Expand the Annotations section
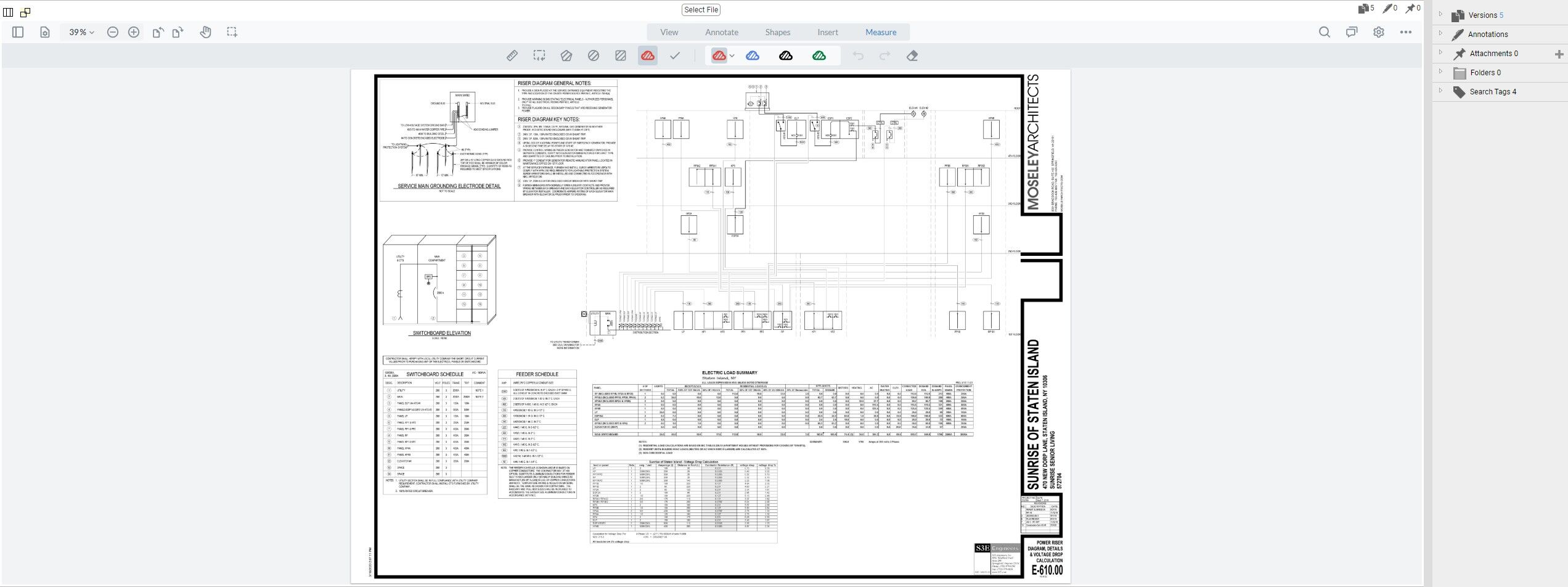Image resolution: width=1568 pixels, height=587 pixels. pyautogui.click(x=1440, y=33)
